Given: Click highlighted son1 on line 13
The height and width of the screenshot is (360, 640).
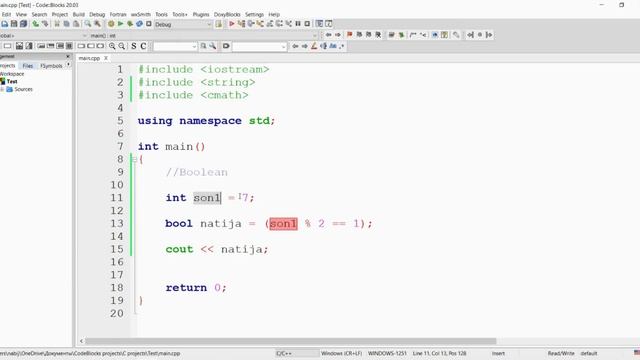Looking at the screenshot, I should pyautogui.click(x=283, y=224).
